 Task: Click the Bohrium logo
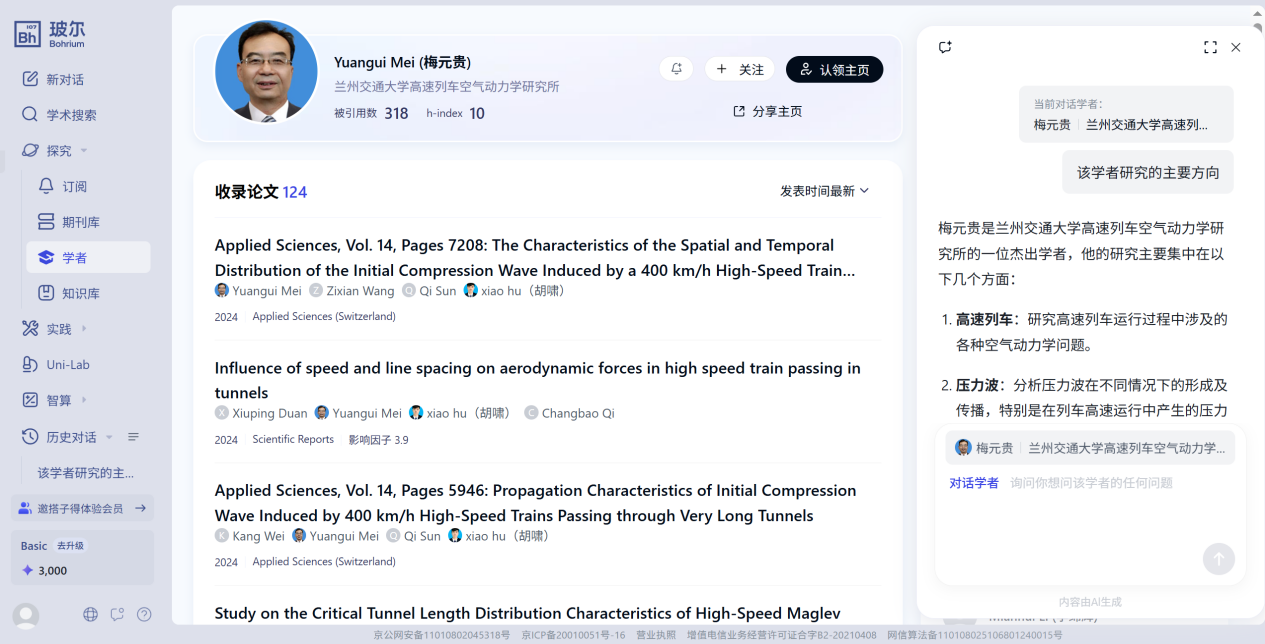pyautogui.click(x=50, y=32)
